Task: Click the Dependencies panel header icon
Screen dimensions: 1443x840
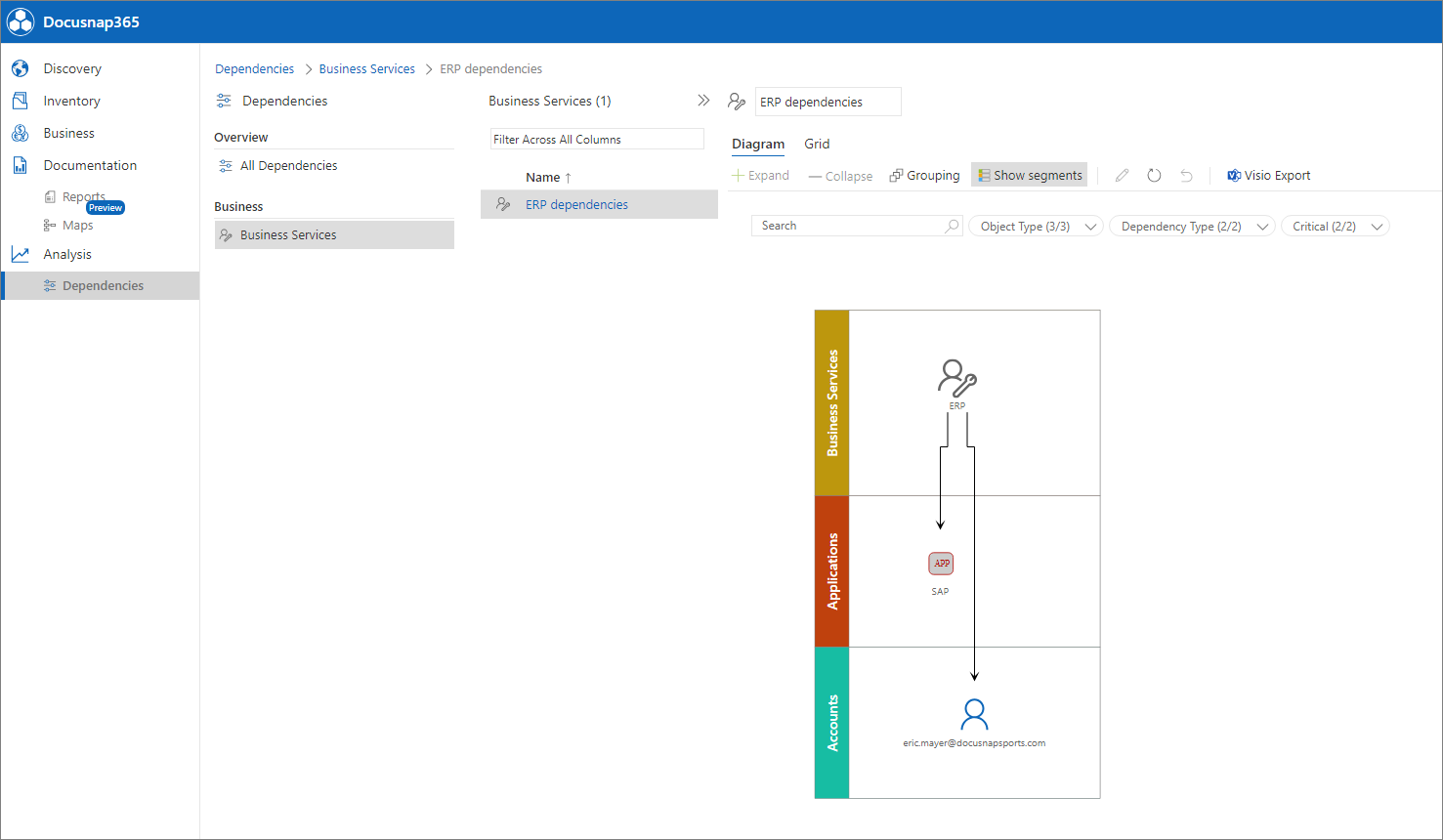Action: (x=224, y=101)
